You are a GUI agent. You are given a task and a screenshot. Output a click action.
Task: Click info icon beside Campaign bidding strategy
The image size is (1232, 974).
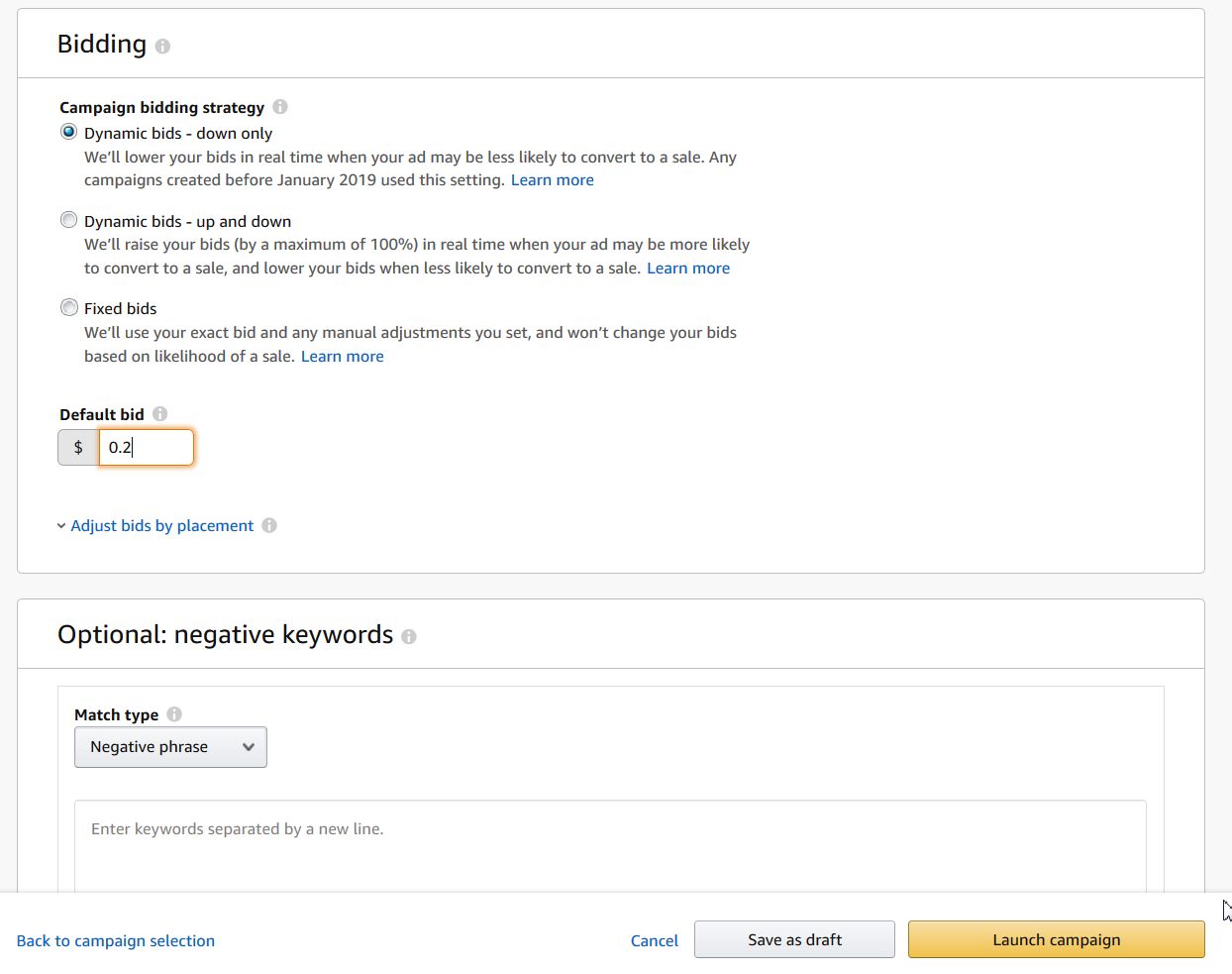280,107
